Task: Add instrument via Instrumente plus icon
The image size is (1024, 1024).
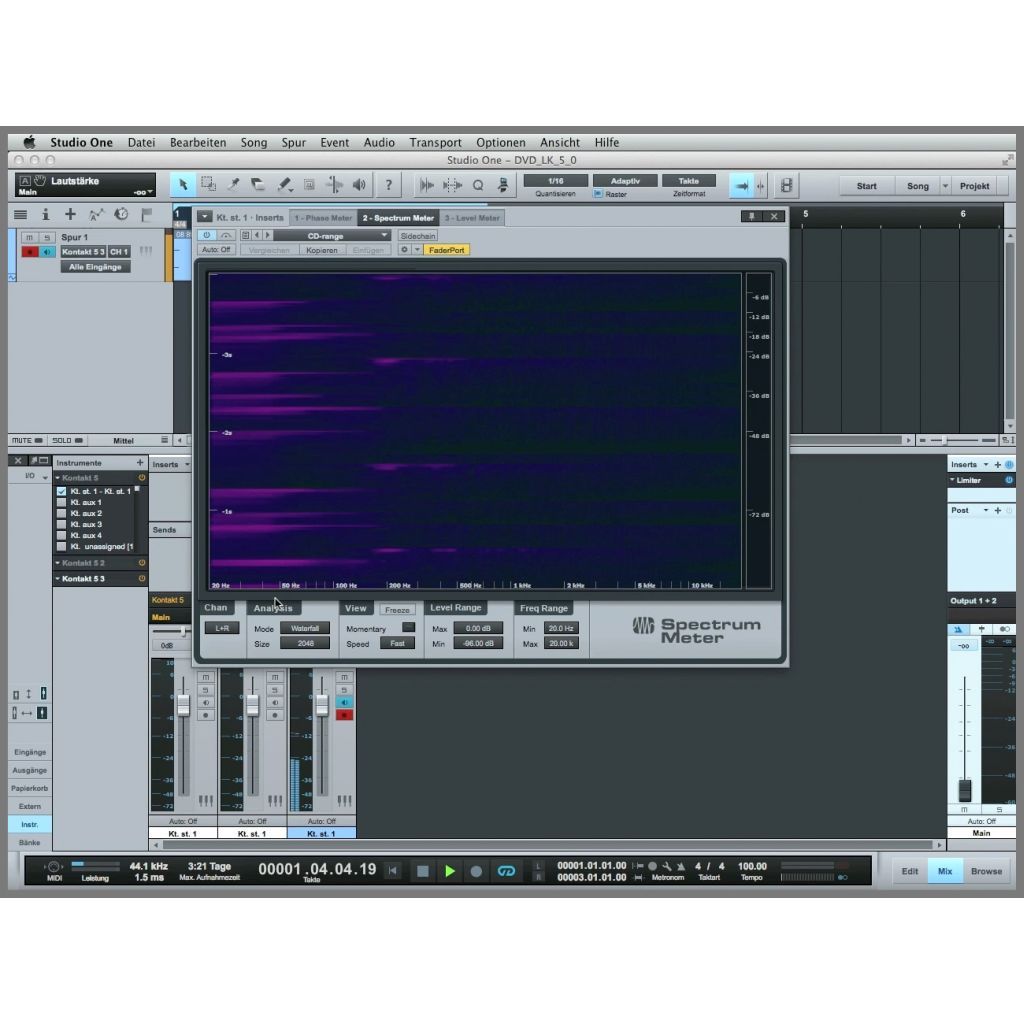Action: click(x=140, y=462)
